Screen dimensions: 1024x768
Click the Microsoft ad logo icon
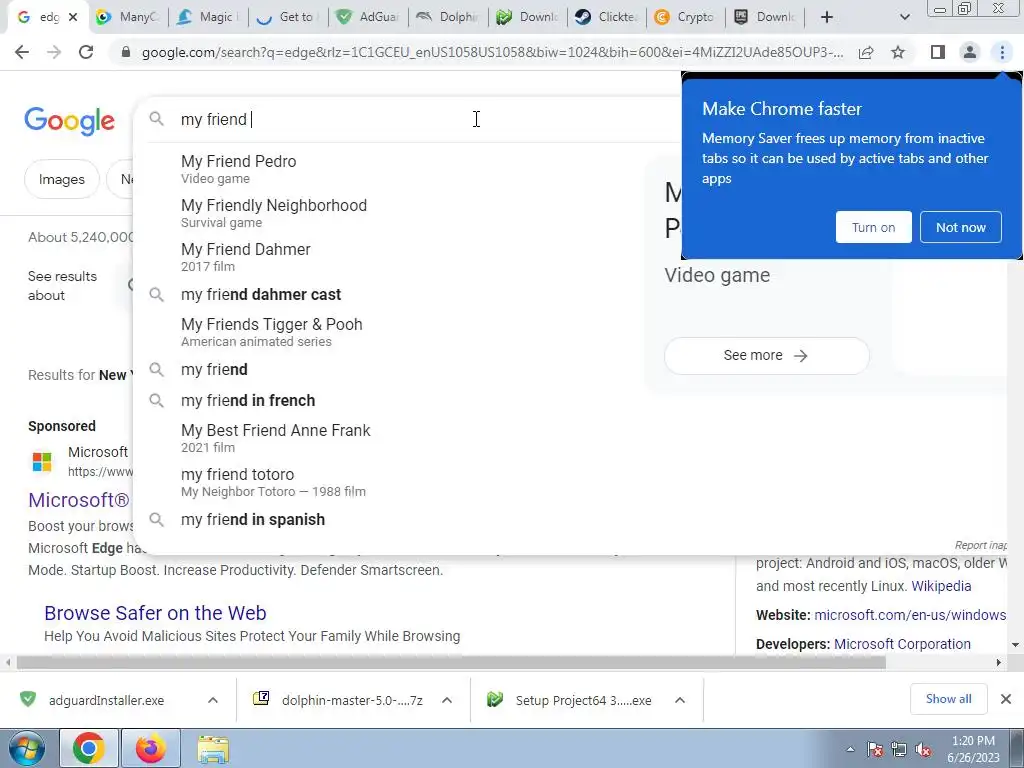[42, 462]
